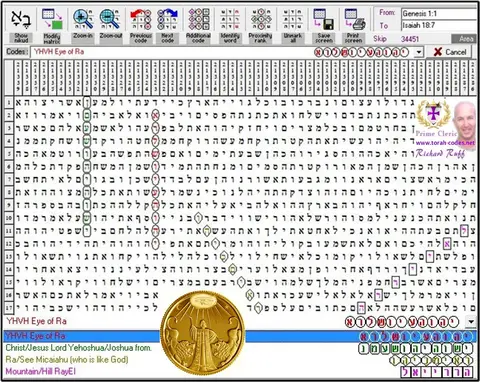The height and width of the screenshot is (382, 480).
Task: Select the highlighted YHVH Eye of Ra row
Action: pos(240,336)
